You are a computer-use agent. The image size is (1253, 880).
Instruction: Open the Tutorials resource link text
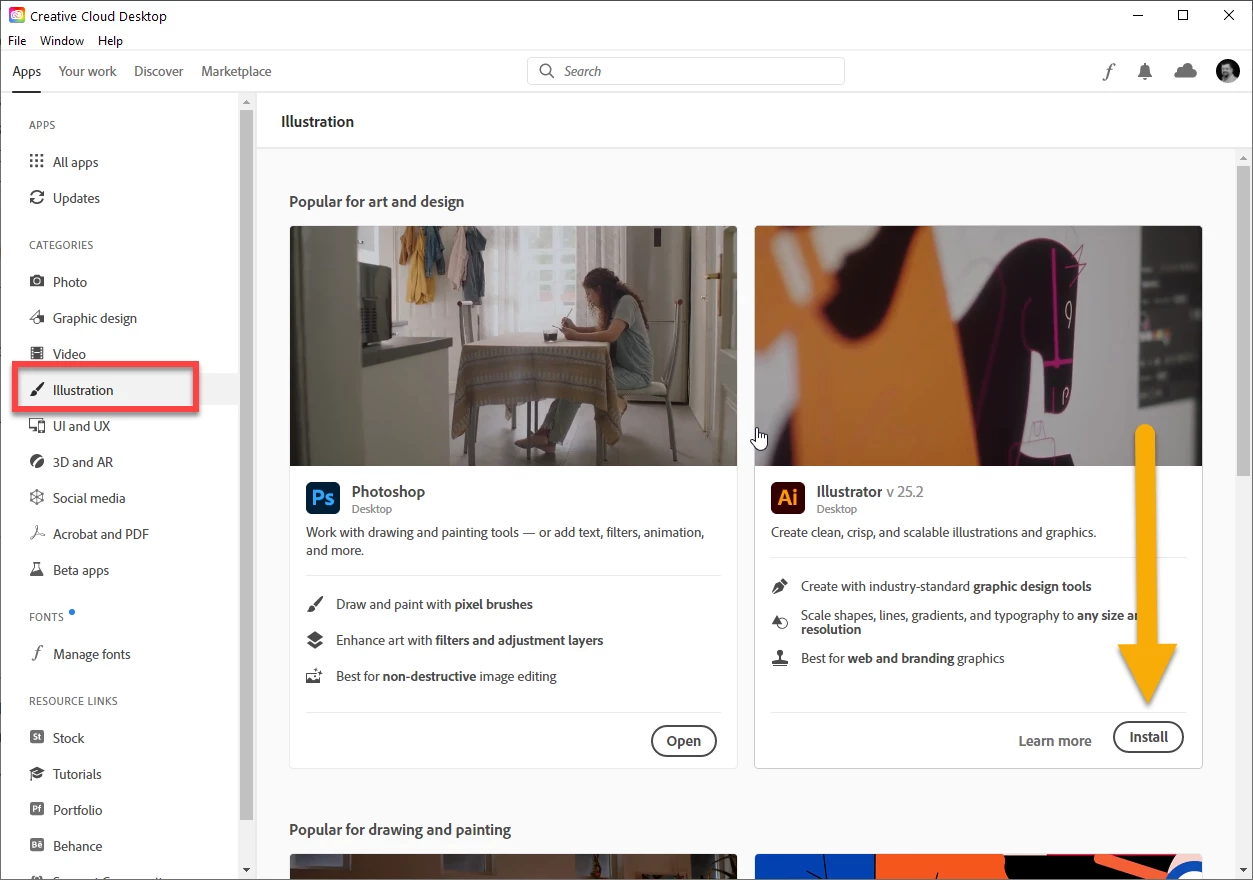click(77, 774)
